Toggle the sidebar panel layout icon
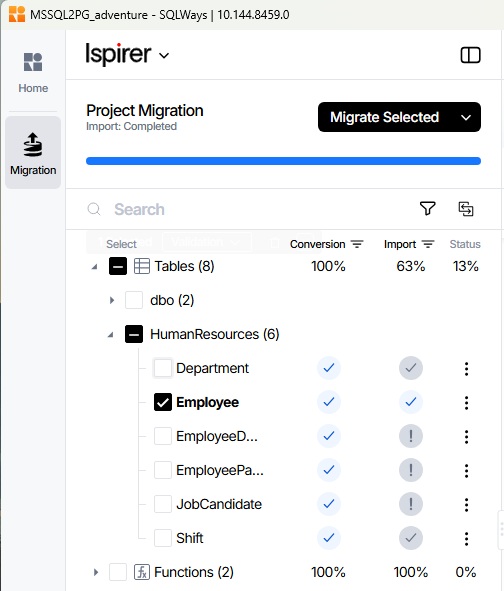The image size is (504, 591). coord(470,55)
